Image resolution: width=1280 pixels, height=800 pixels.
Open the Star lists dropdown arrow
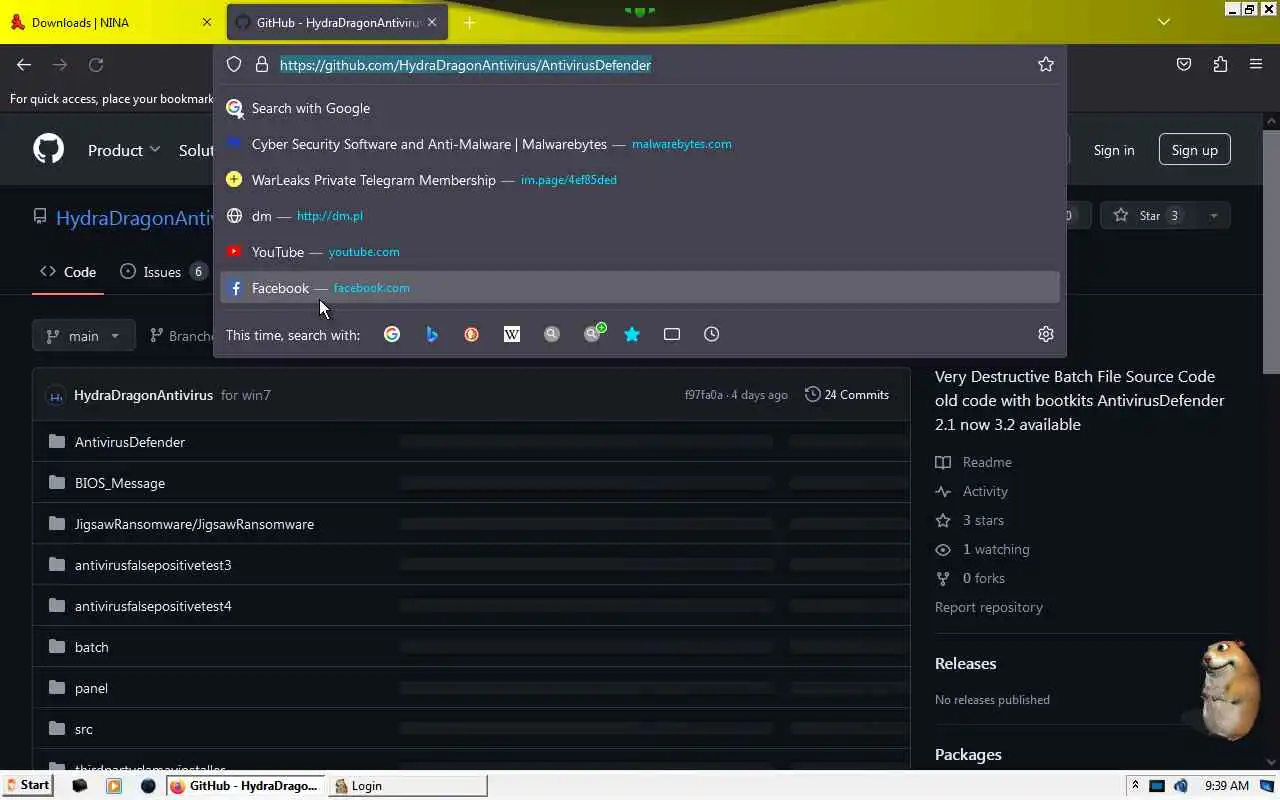1214,216
